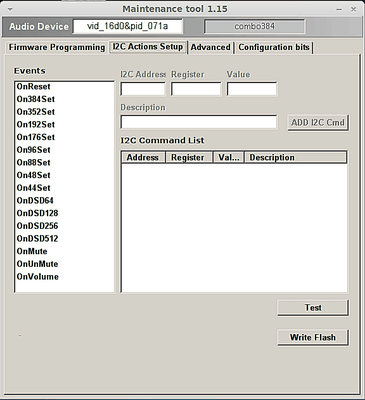Click the Test button
Screen dimensions: 365x400
(x=313, y=308)
